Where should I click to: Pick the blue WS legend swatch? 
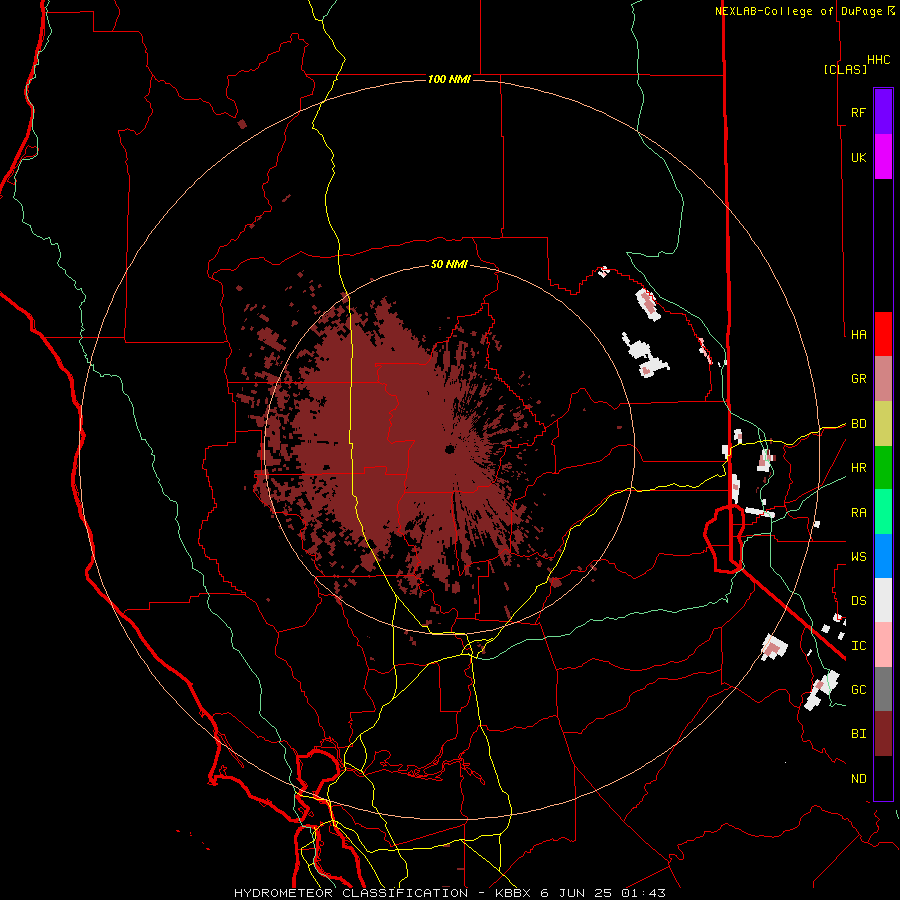883,556
